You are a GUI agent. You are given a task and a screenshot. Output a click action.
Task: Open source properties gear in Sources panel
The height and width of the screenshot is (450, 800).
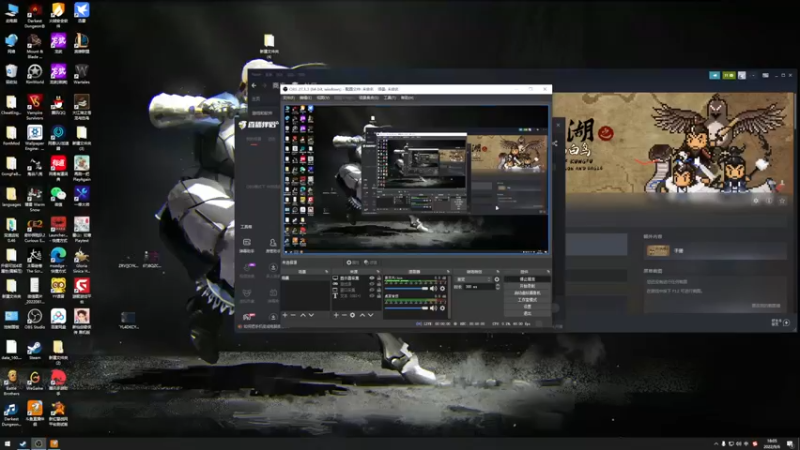352,315
